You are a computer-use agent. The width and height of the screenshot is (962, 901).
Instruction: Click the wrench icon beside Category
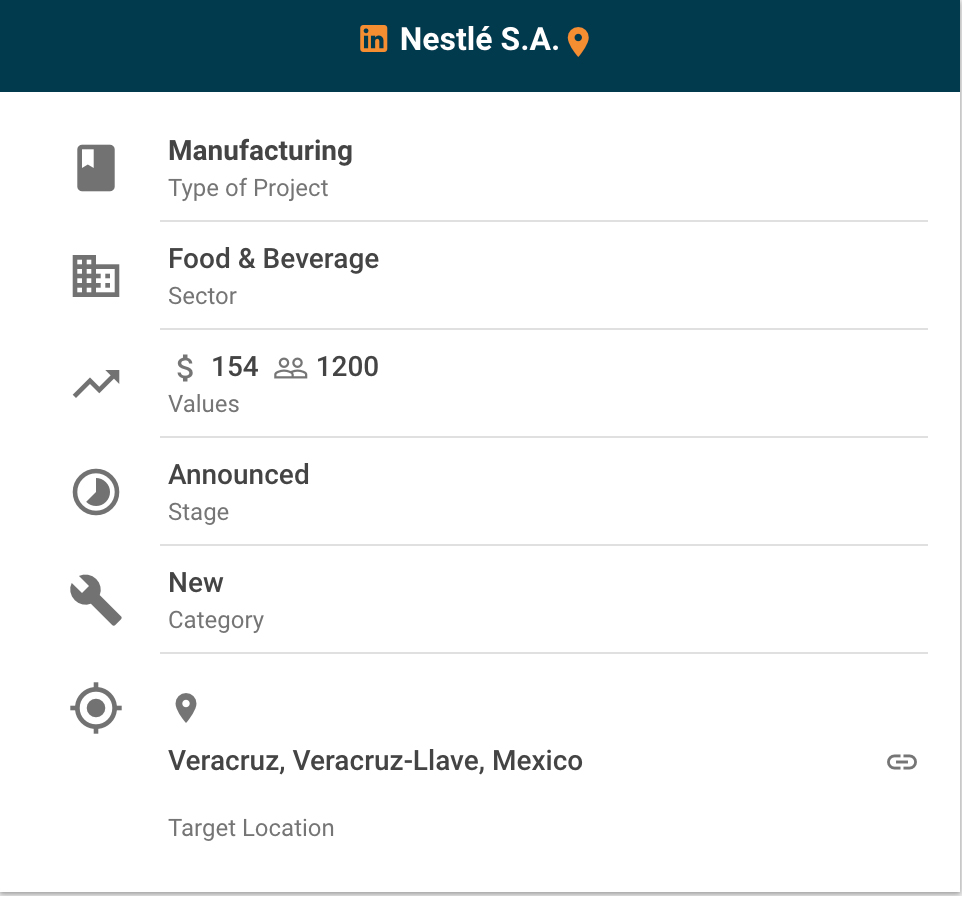(96, 600)
